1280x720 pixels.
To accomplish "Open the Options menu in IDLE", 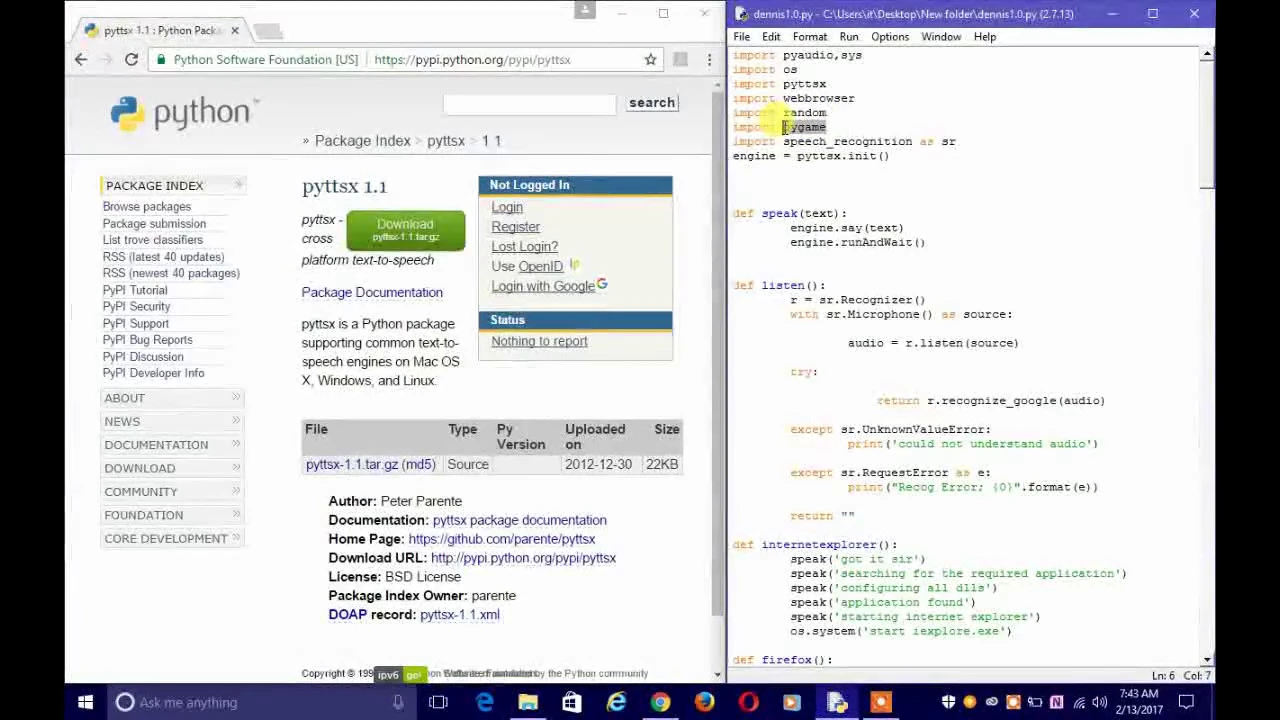I will coord(890,37).
